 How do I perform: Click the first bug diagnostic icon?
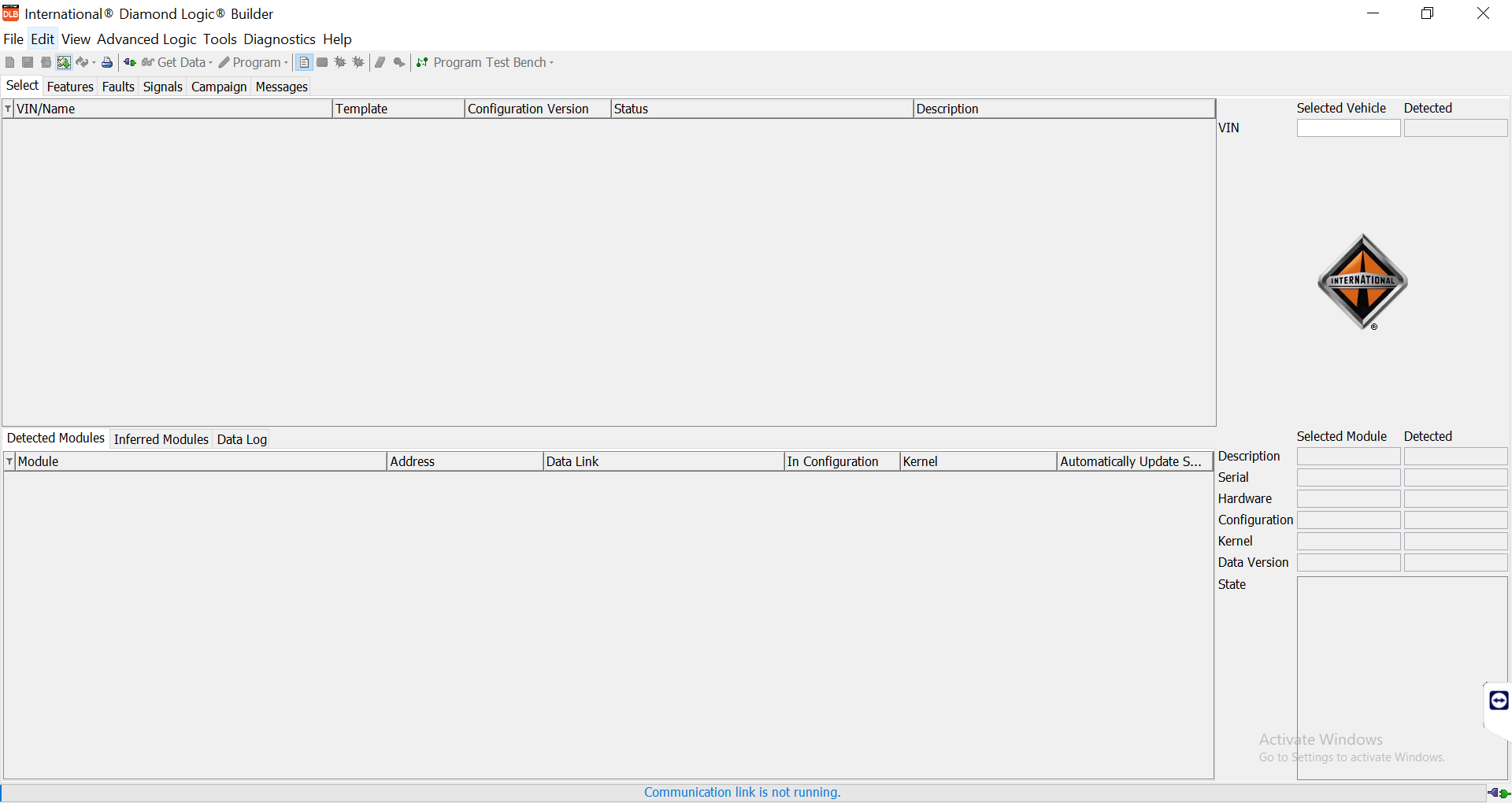340,62
